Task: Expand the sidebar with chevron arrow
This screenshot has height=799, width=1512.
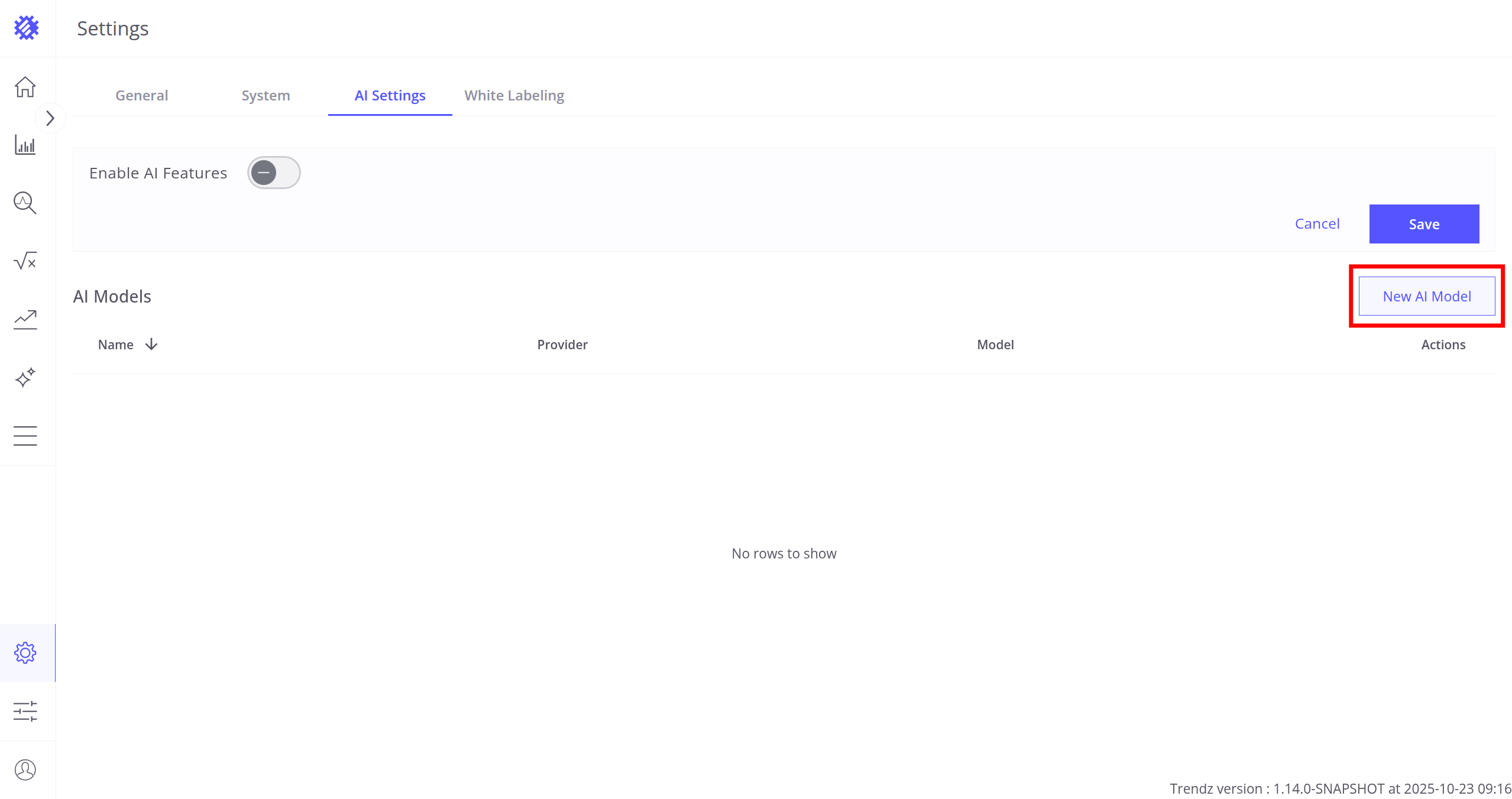Action: pos(50,118)
